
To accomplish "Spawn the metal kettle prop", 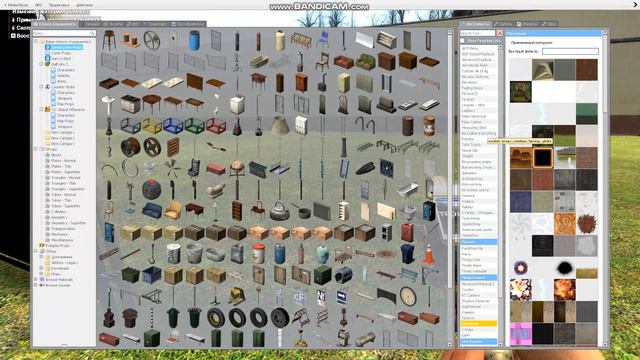I will [280, 211].
